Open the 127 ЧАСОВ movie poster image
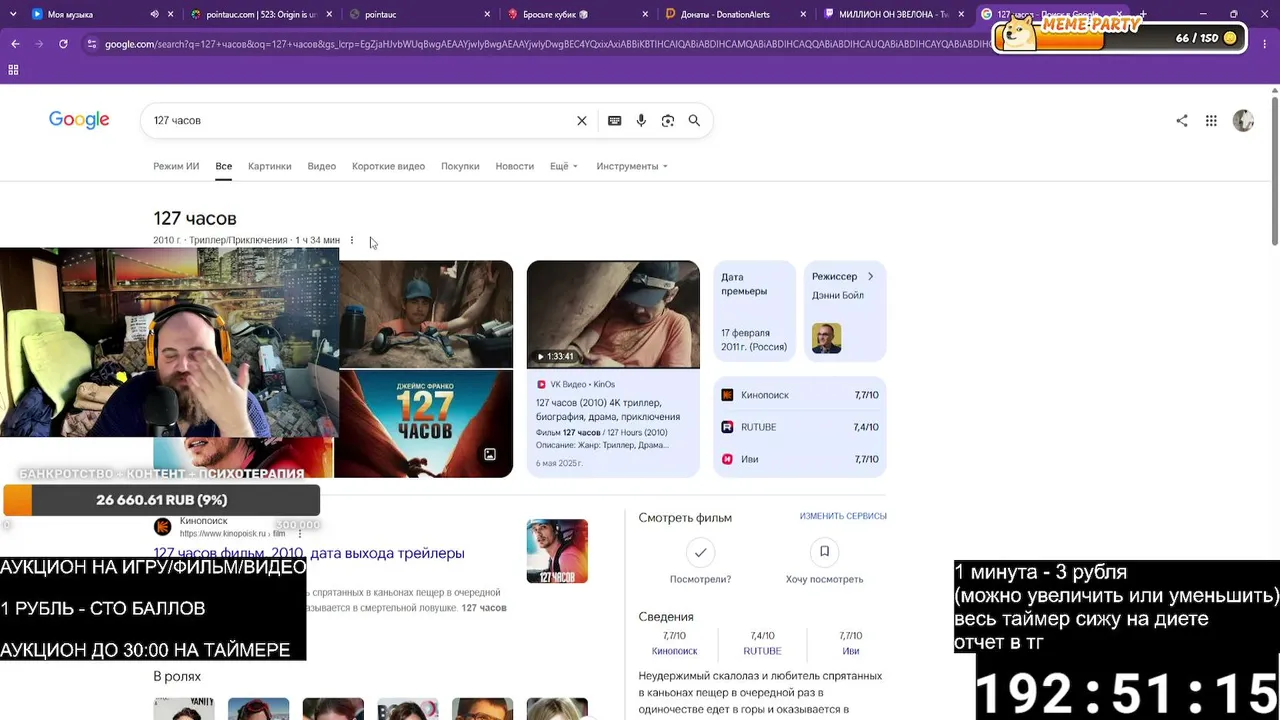1280x720 pixels. click(x=424, y=423)
